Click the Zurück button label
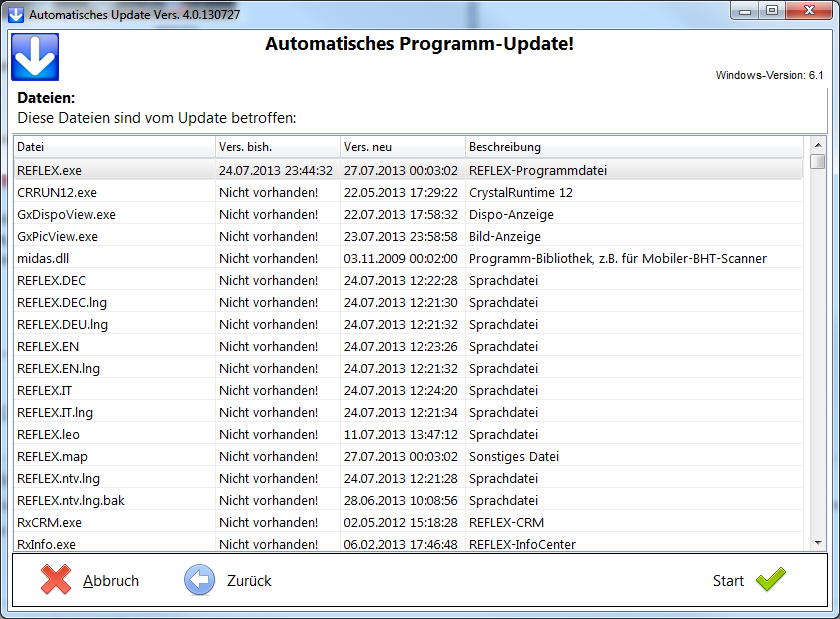840x619 pixels. point(249,581)
